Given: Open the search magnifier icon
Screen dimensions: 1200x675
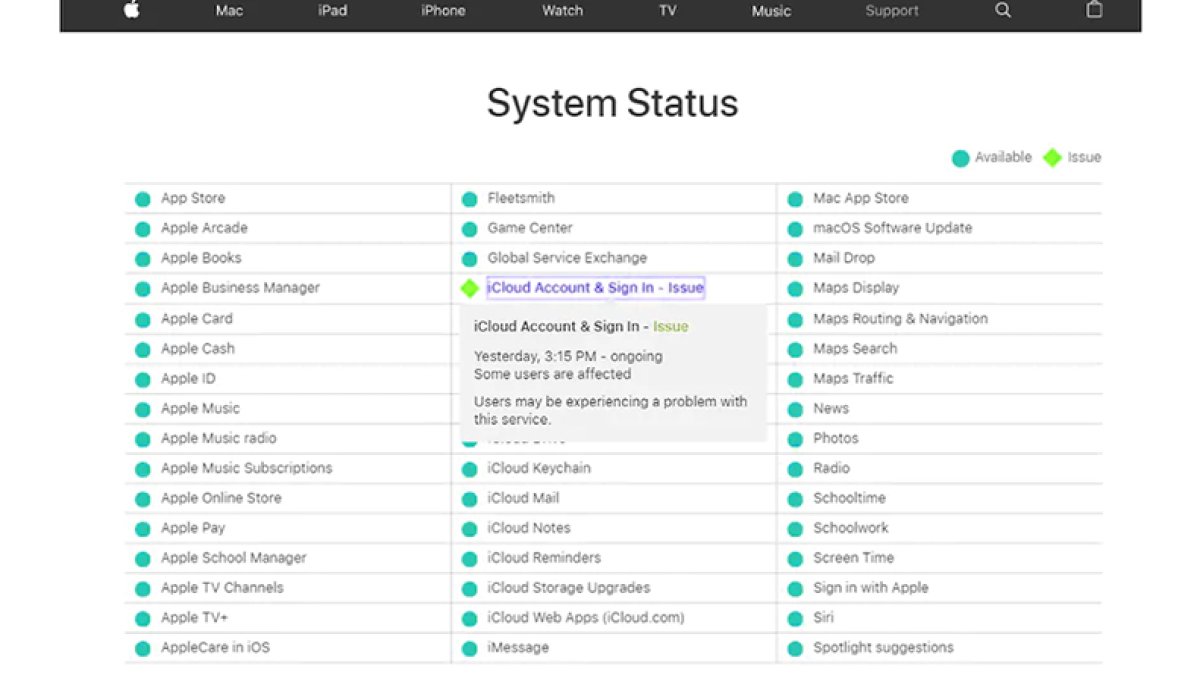Looking at the screenshot, I should click(1003, 11).
